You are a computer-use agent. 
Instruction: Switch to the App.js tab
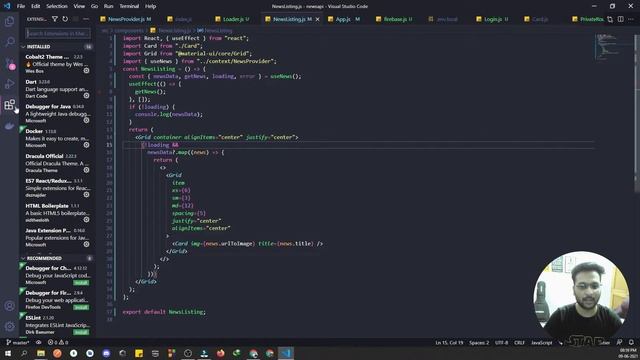(x=348, y=19)
